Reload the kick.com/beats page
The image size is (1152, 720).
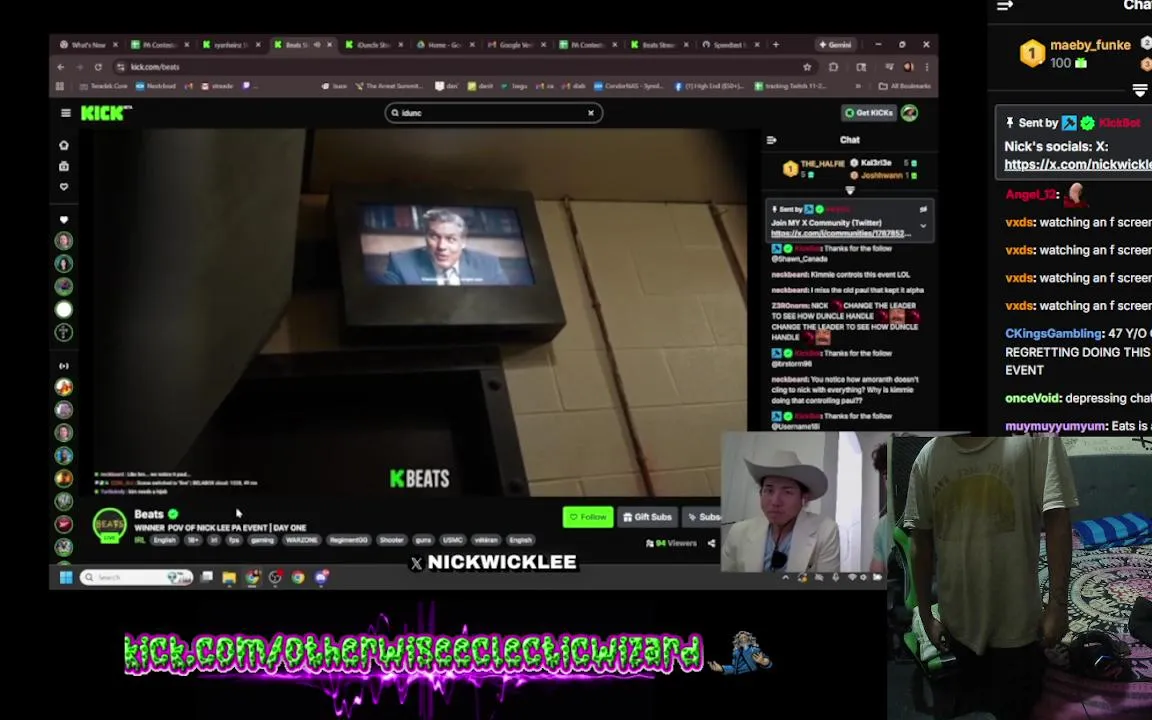click(98, 67)
